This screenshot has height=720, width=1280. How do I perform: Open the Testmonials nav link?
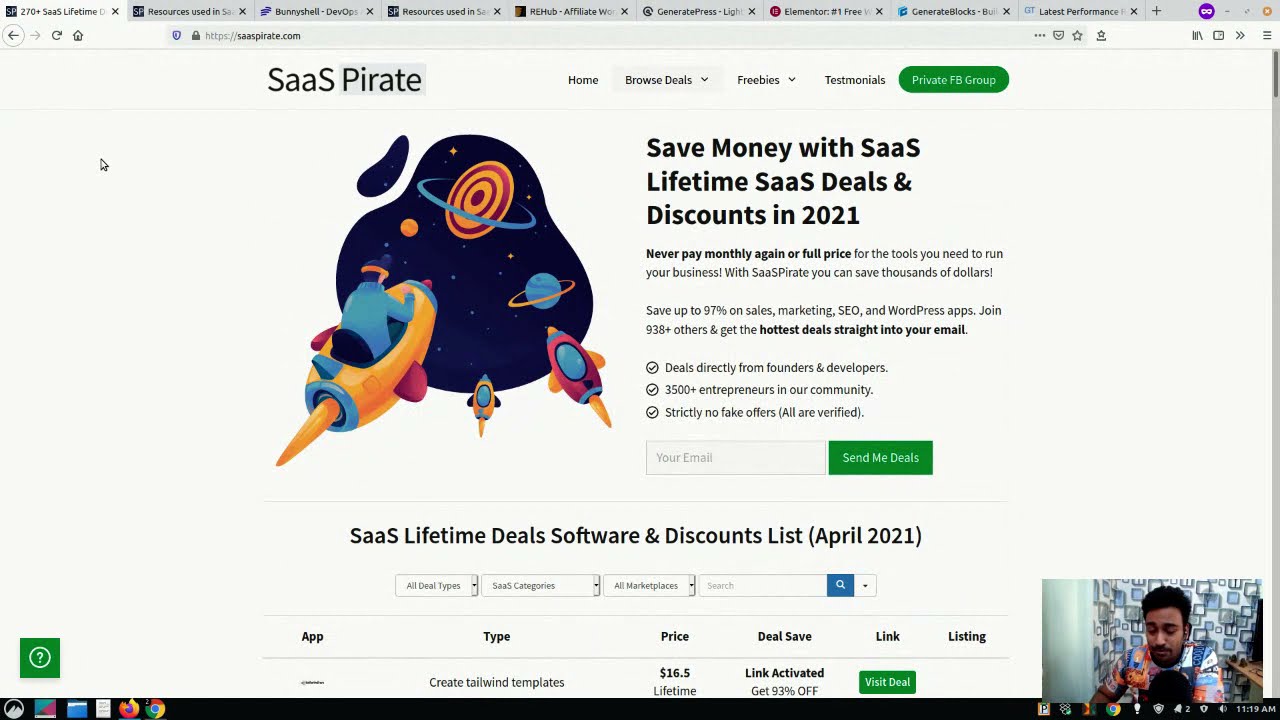tap(854, 80)
